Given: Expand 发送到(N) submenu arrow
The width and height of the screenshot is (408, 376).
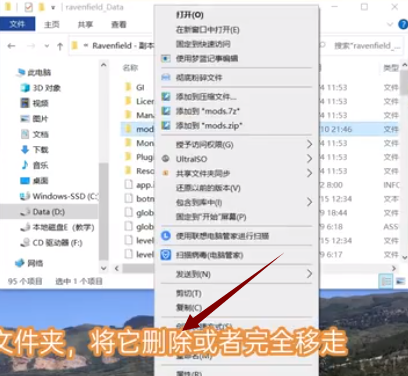Looking at the screenshot, I should (x=309, y=274).
